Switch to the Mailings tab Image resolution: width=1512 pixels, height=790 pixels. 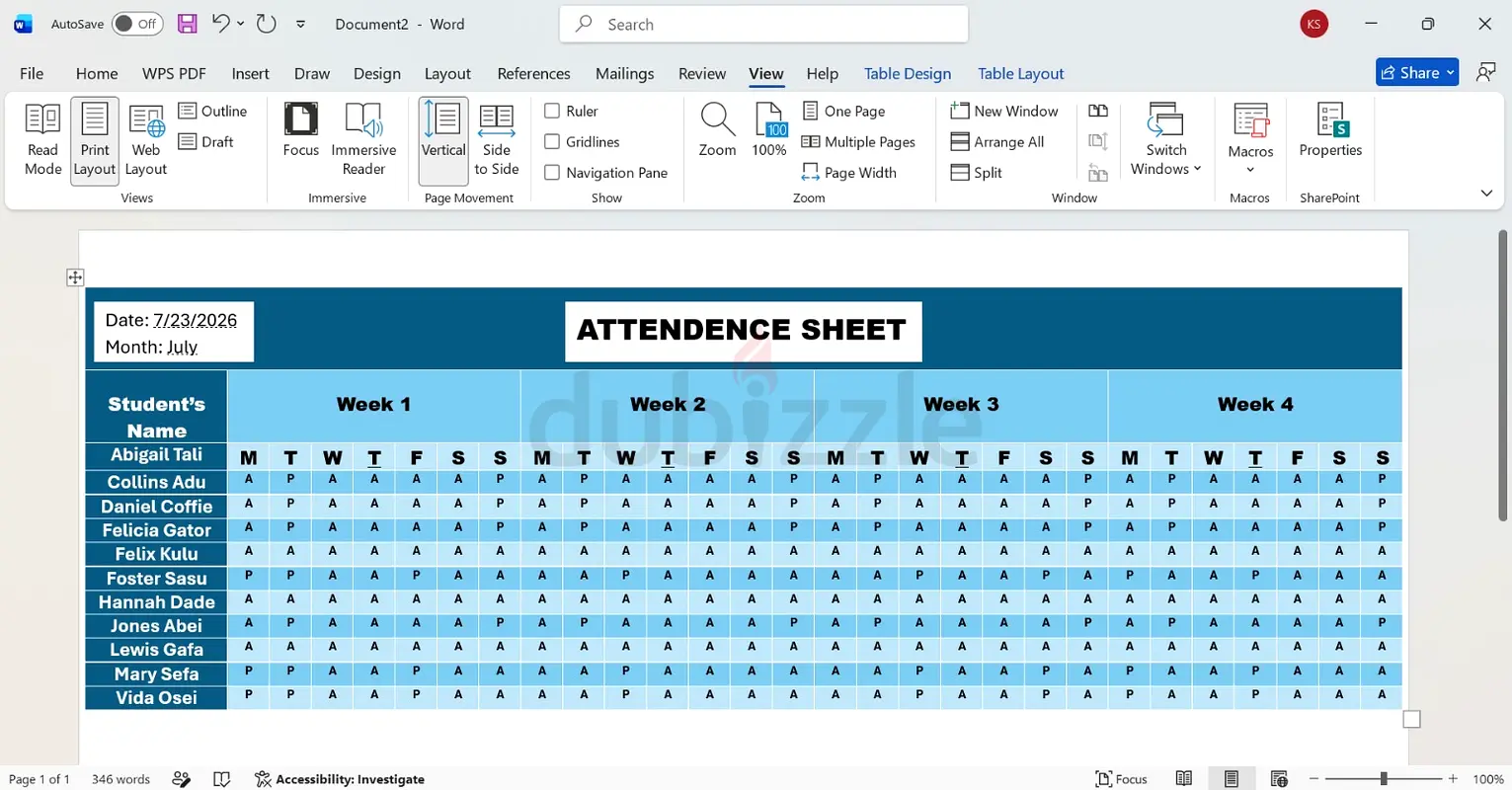[624, 73]
